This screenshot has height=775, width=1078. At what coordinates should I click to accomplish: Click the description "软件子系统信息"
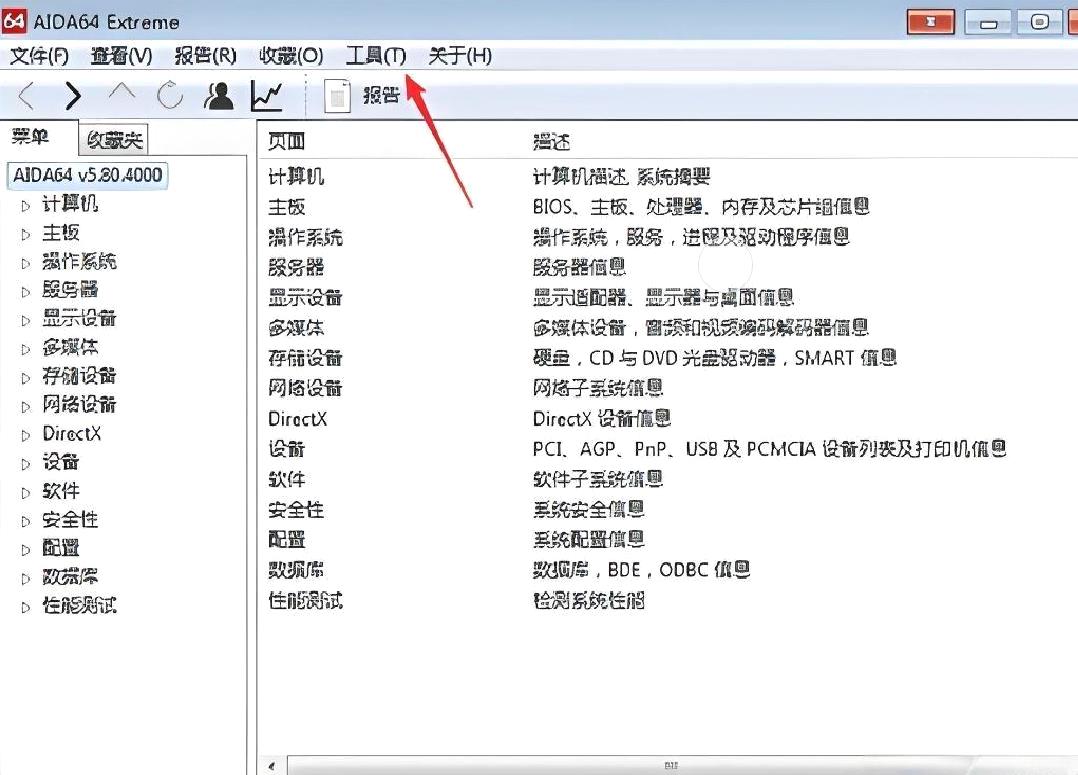point(597,479)
